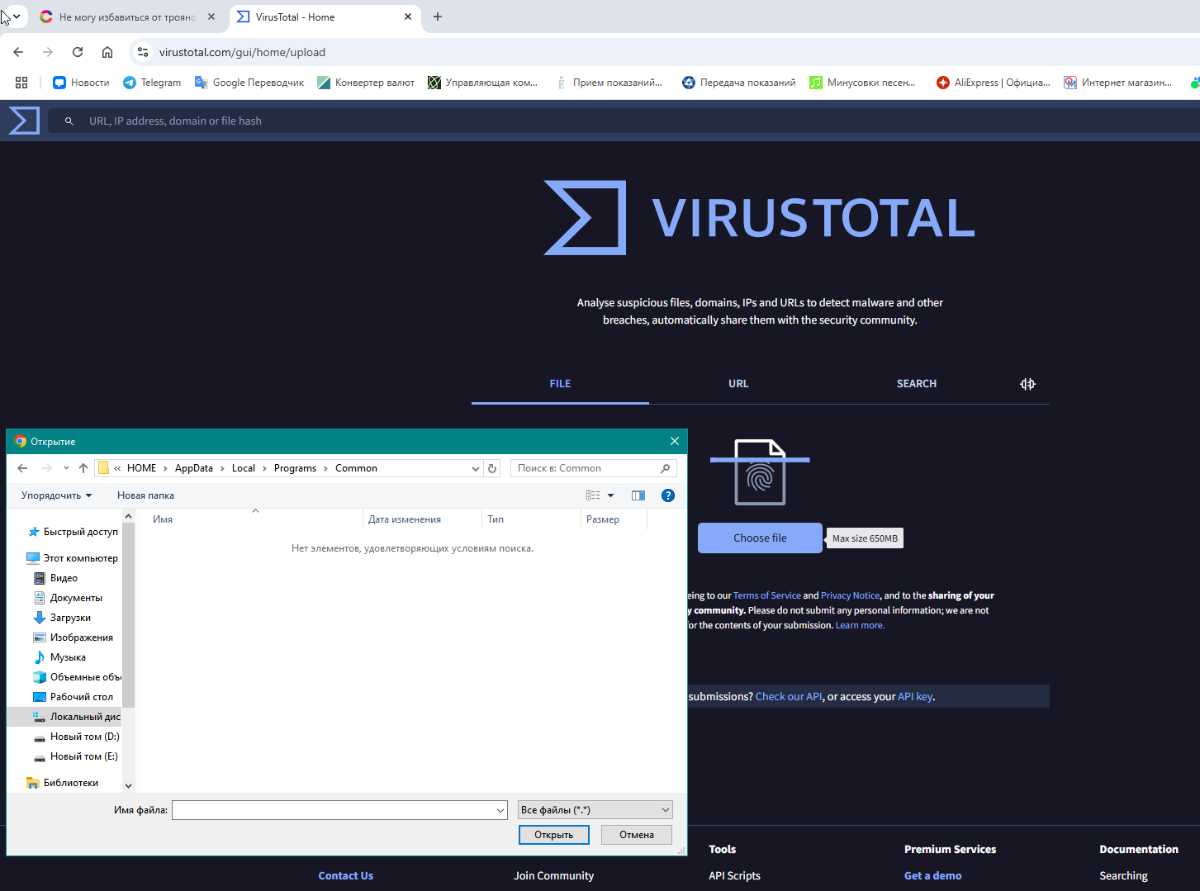Reload the page in Chrome
This screenshot has height=891, width=1200.
point(78,52)
